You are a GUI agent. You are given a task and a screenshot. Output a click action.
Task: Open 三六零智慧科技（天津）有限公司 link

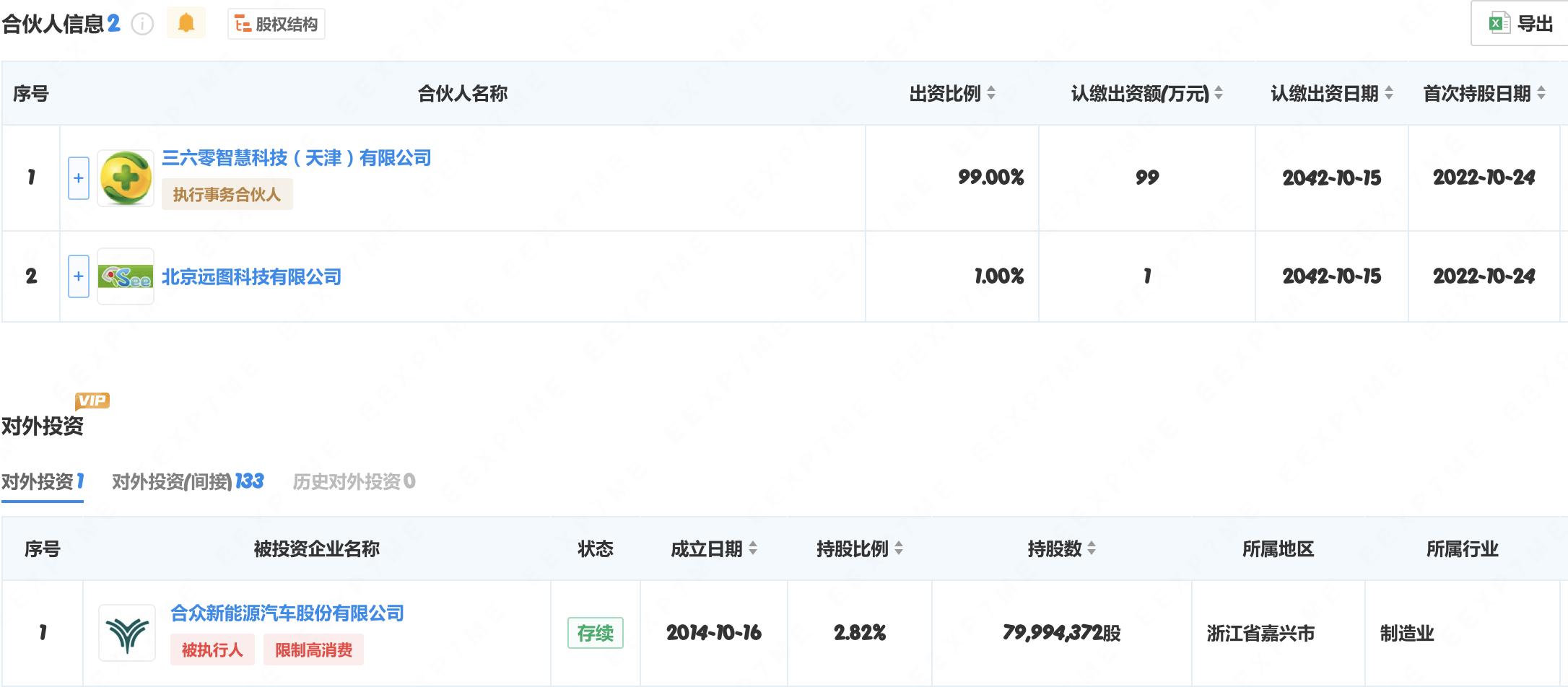point(296,158)
